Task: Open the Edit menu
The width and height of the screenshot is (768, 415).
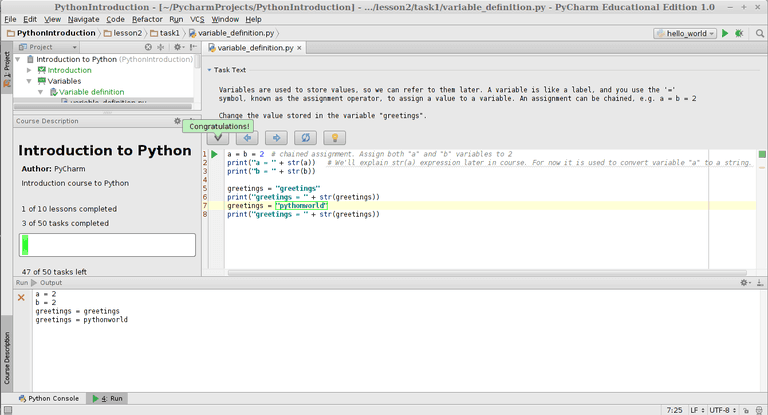Action: pos(30,19)
